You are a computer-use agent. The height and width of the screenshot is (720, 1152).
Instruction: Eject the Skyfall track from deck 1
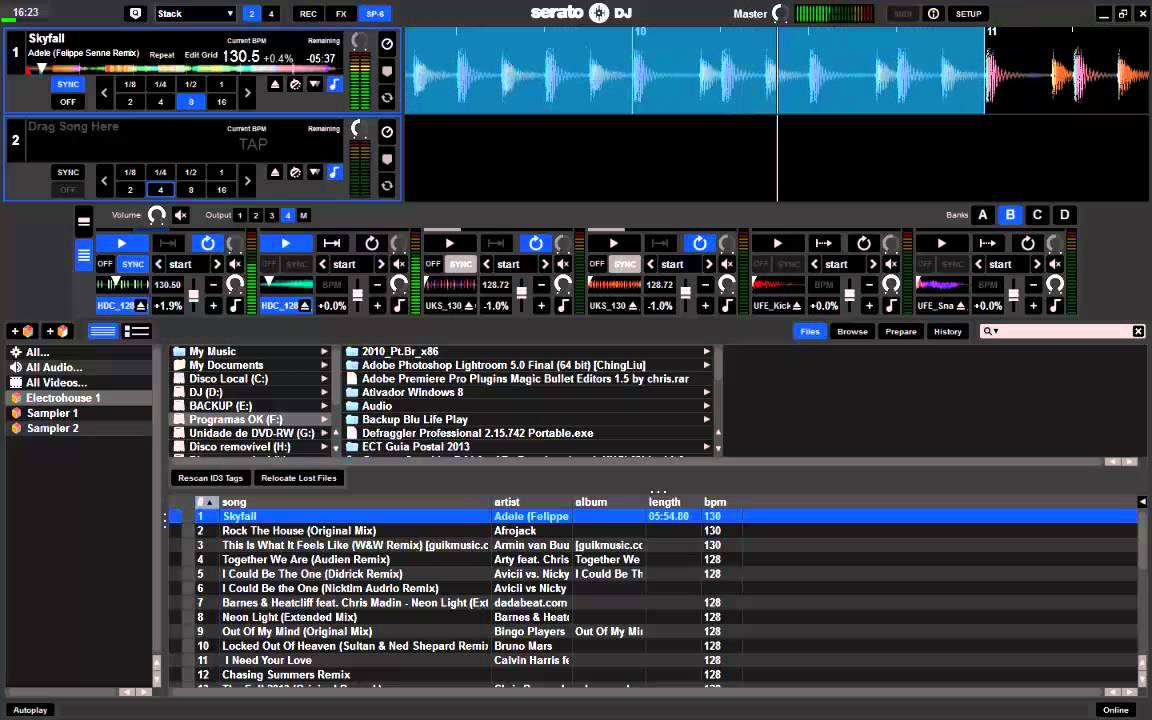275,84
